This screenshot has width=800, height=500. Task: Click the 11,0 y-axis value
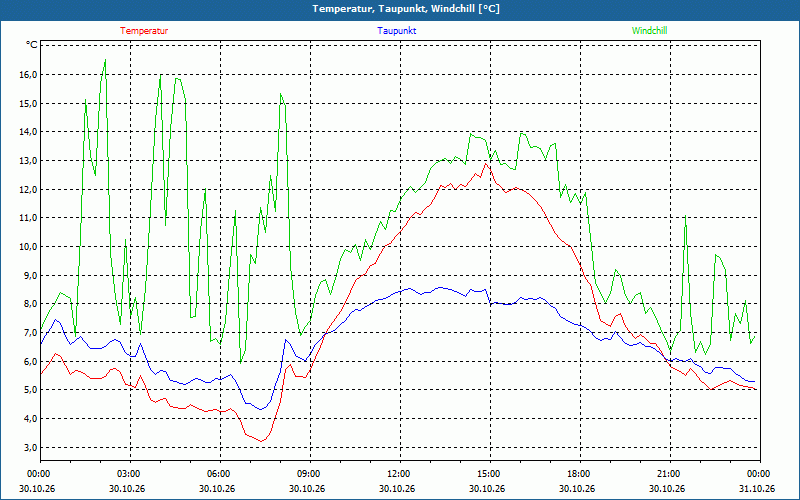[x=29, y=218]
